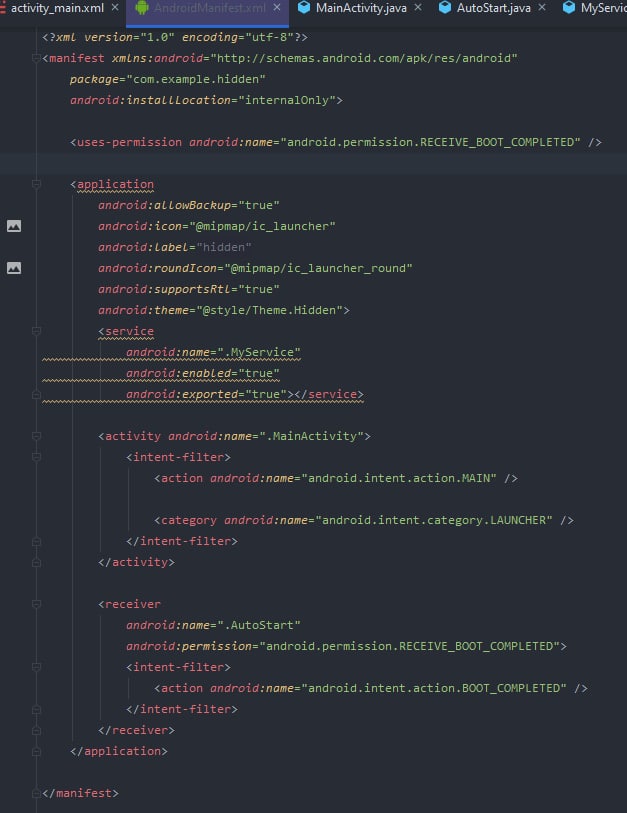This screenshot has height=813, width=627.
Task: Collapse the application tag fold marker
Action: pyautogui.click(x=36, y=184)
